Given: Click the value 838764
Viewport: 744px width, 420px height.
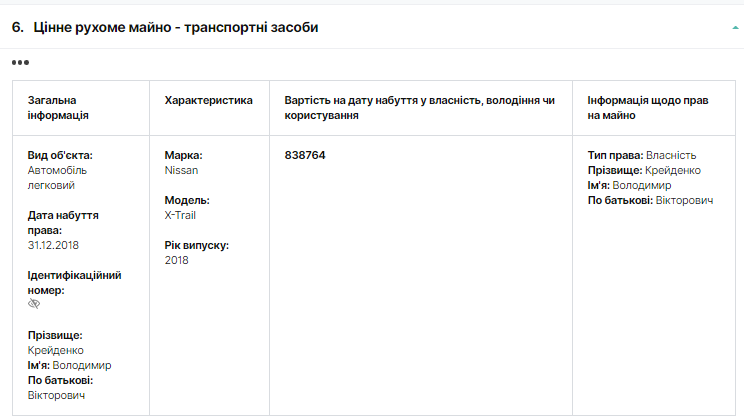Looking at the screenshot, I should coord(305,155).
